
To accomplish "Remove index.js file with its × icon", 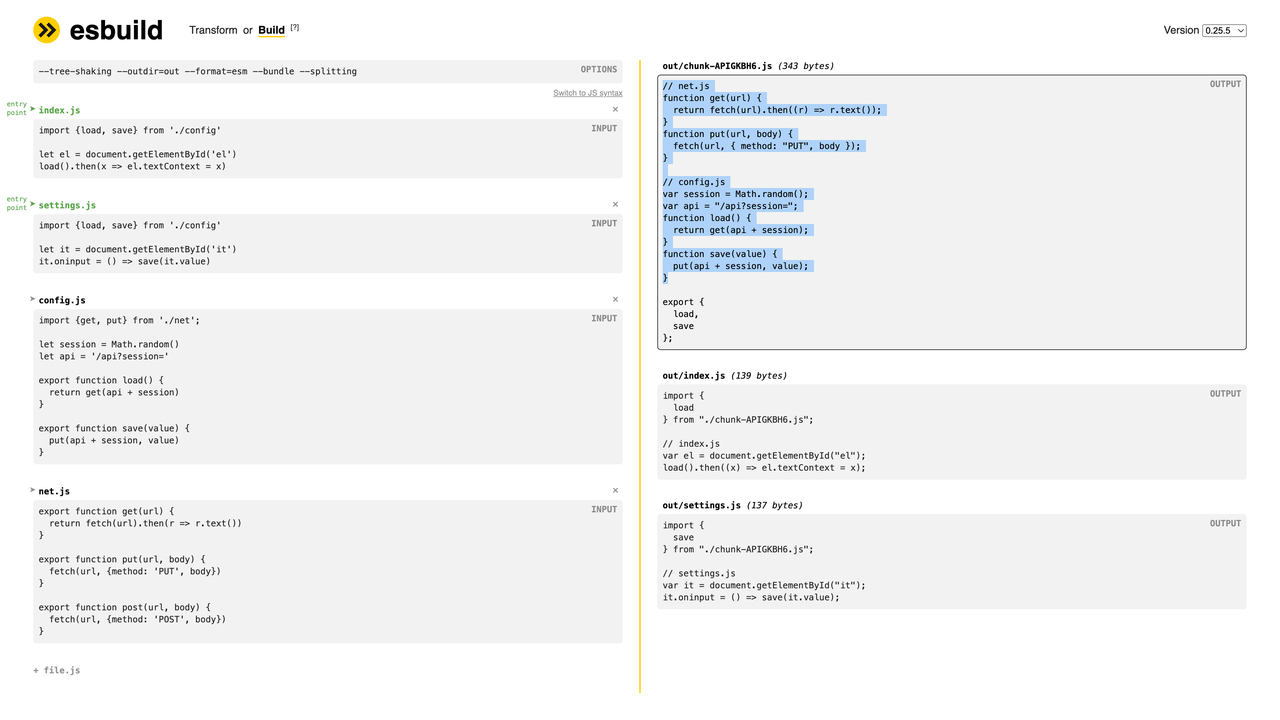I will tap(615, 109).
